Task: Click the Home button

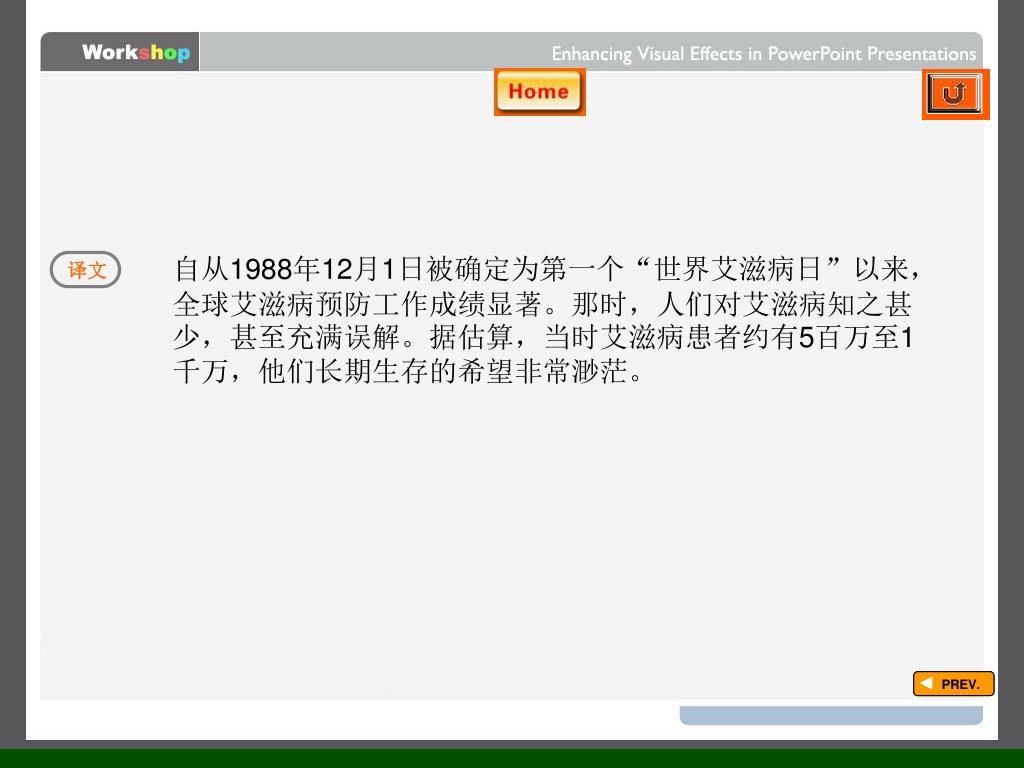Action: pos(539,91)
